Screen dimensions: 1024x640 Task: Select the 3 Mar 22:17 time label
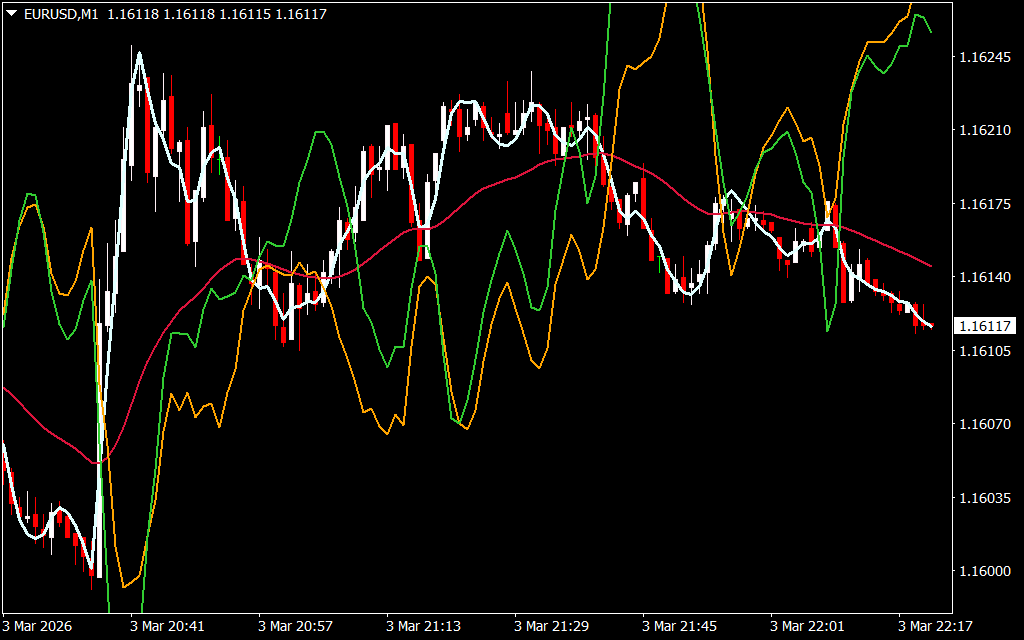pyautogui.click(x=935, y=626)
